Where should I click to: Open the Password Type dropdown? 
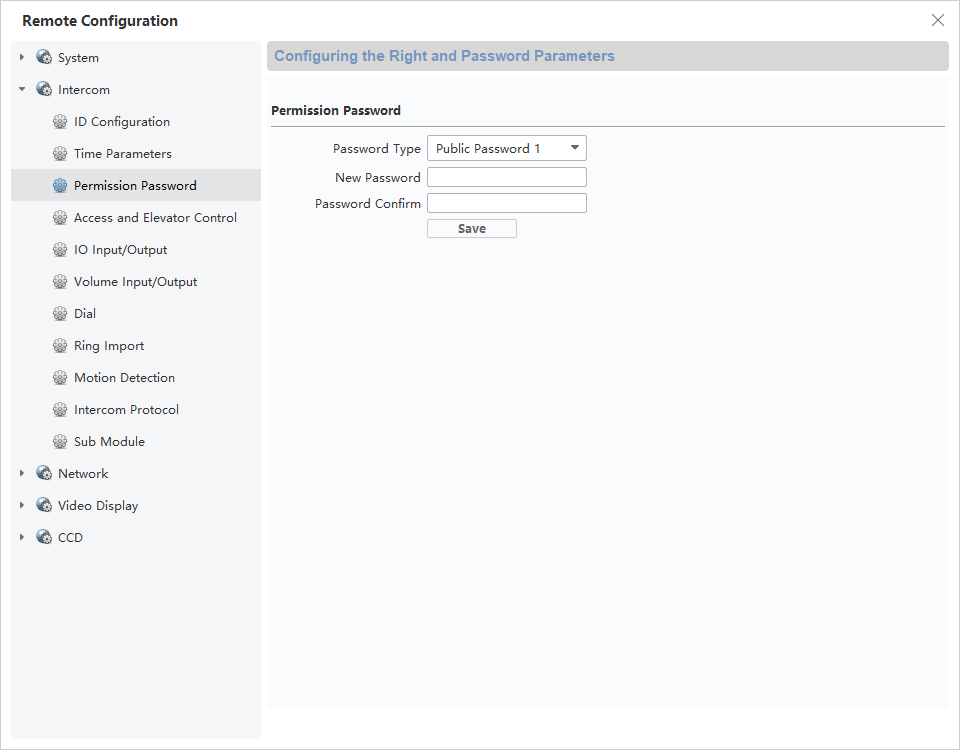[506, 149]
